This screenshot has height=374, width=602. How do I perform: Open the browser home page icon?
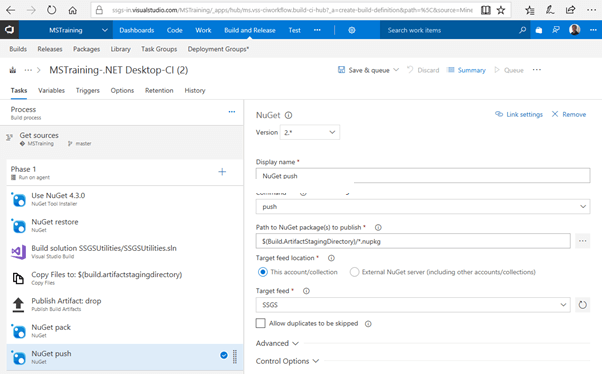pyautogui.click(x=73, y=10)
